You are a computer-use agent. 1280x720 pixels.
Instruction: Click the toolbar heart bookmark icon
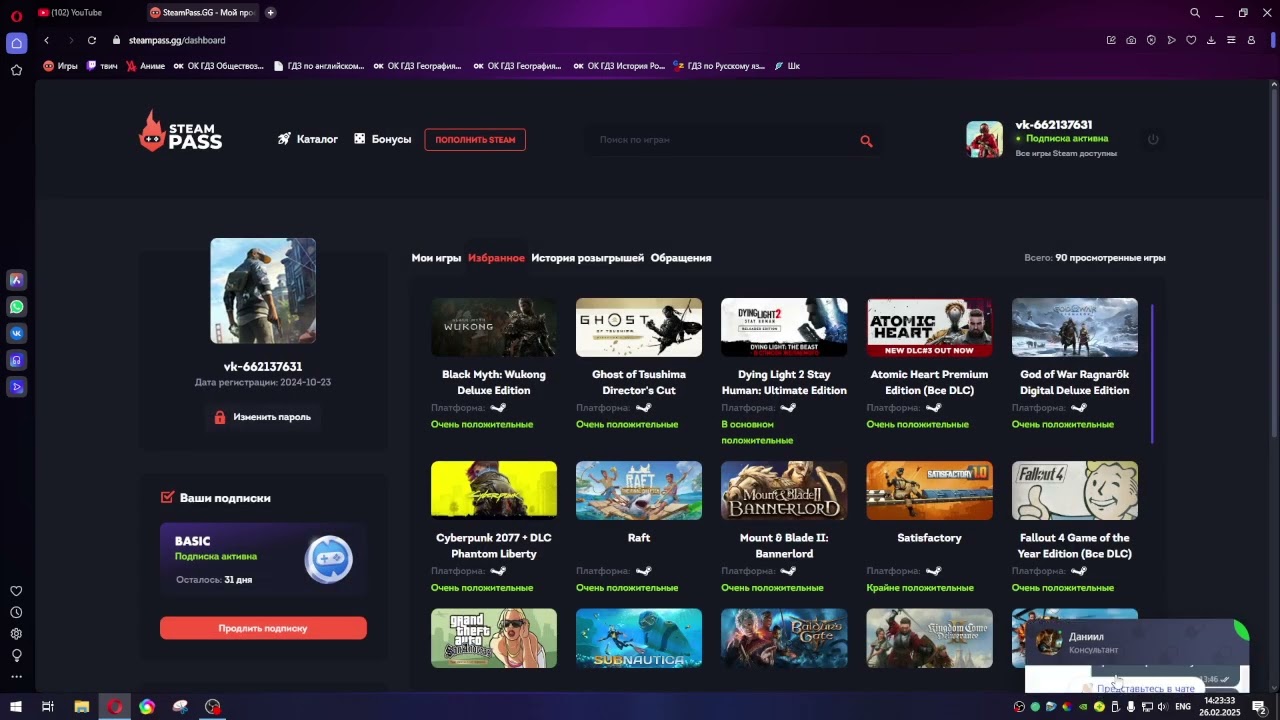tap(1191, 40)
